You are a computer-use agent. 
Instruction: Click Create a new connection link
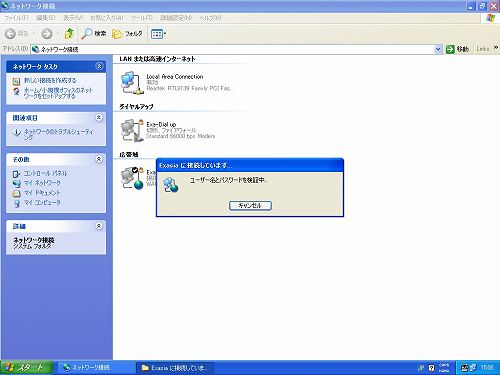(x=50, y=80)
